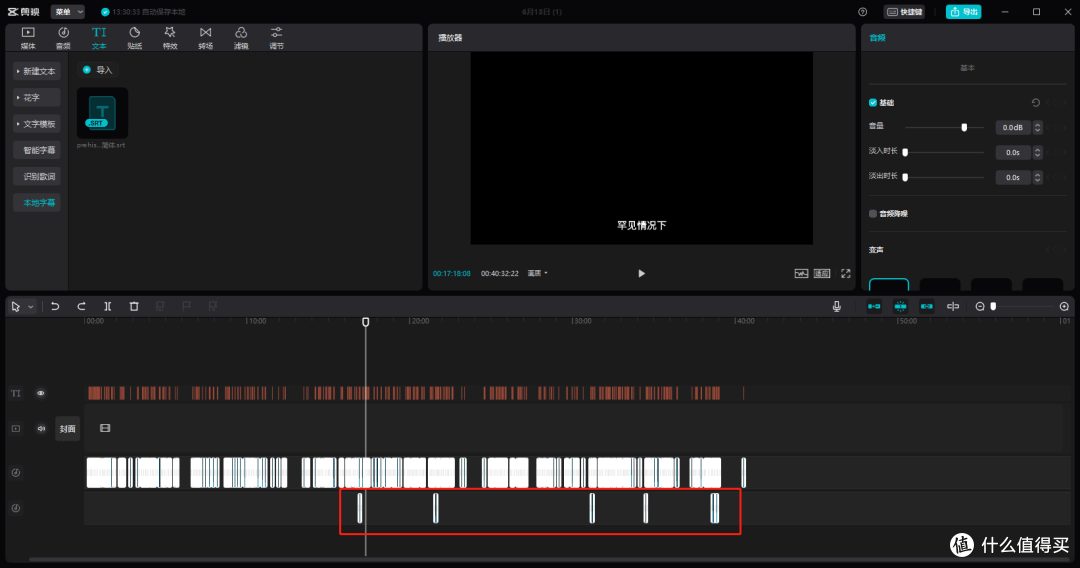Screen dimensions: 1080x568
Task: Click the 封面 cover button
Action: coord(68,429)
